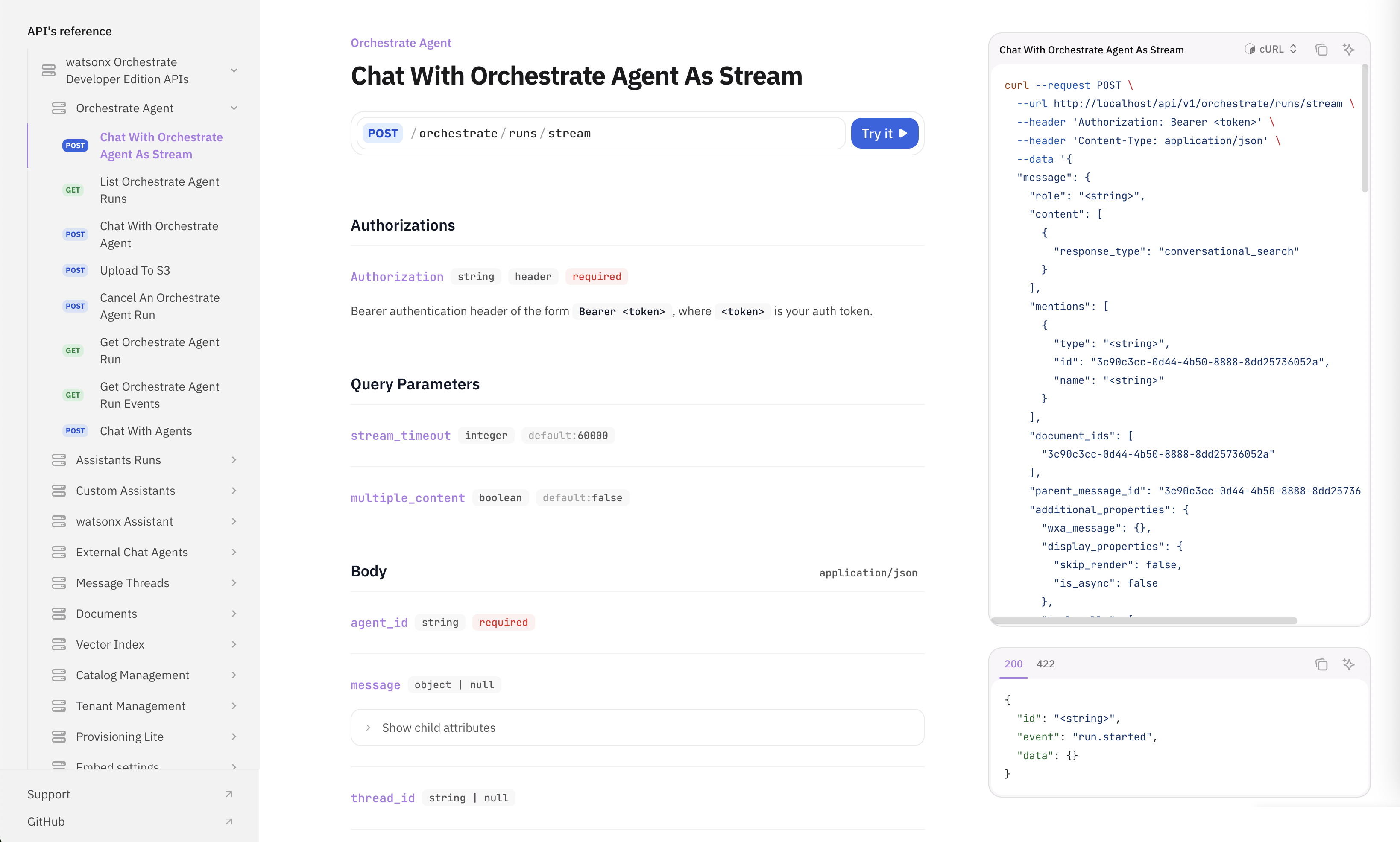Click the watsonx Orchestrate Developer Edition APIs icon
Image resolution: width=1400 pixels, height=842 pixels.
click(49, 70)
